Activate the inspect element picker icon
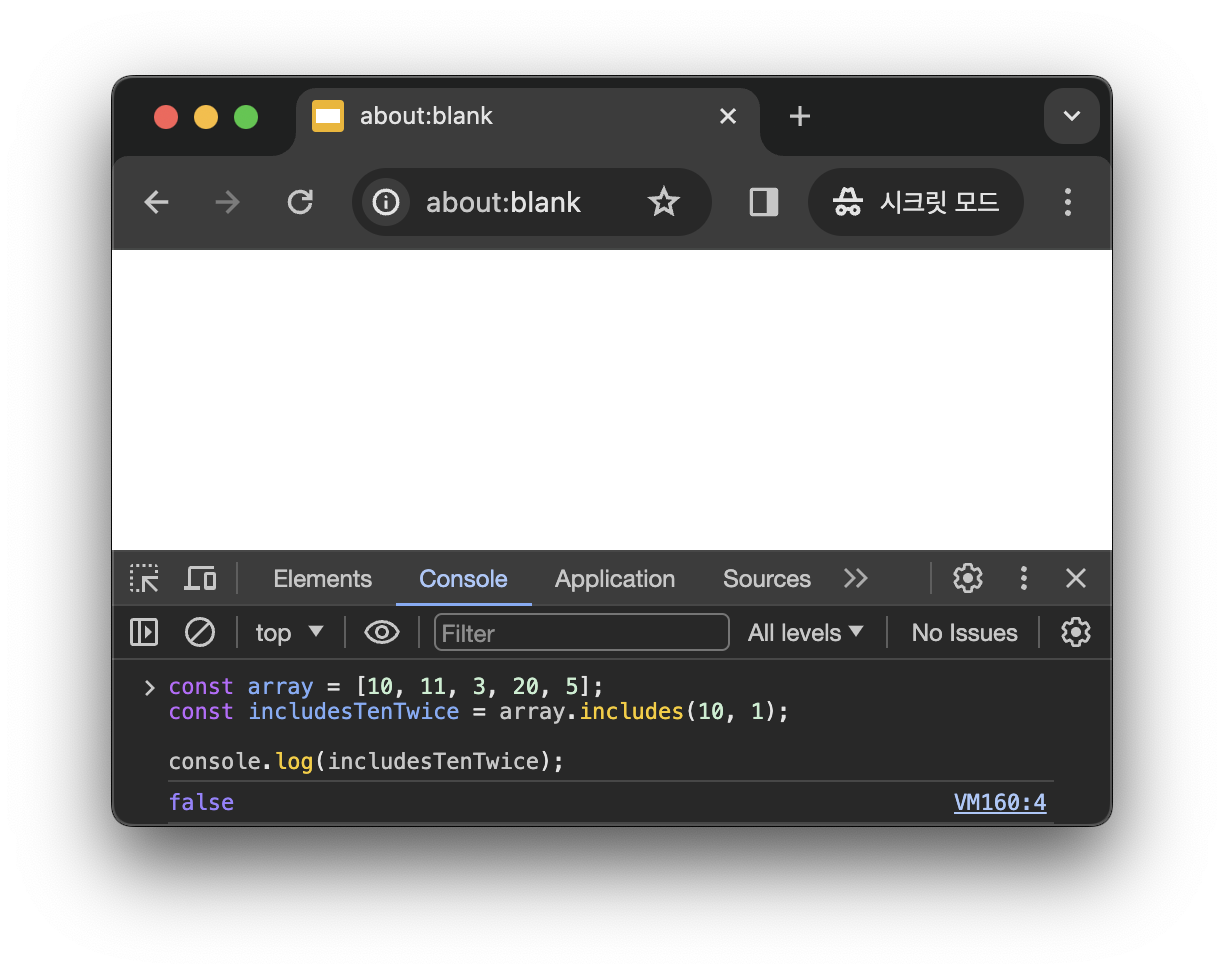 (144, 578)
